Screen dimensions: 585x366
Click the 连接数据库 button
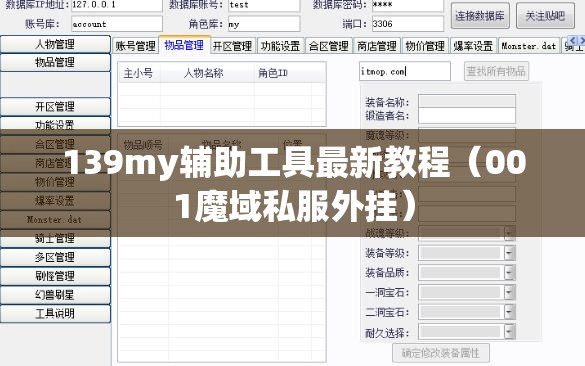click(x=480, y=16)
